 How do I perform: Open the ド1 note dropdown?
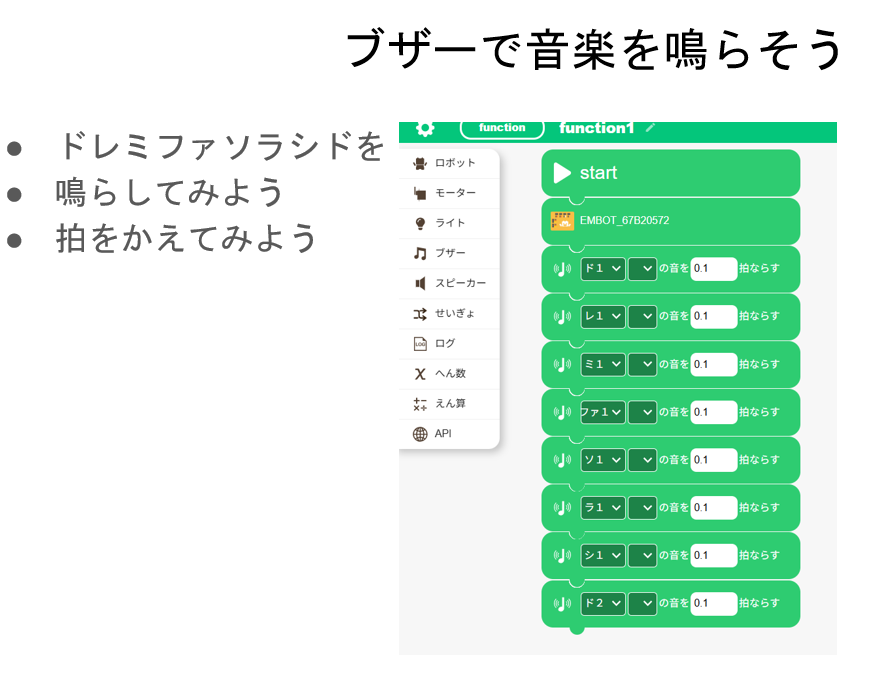tap(602, 268)
